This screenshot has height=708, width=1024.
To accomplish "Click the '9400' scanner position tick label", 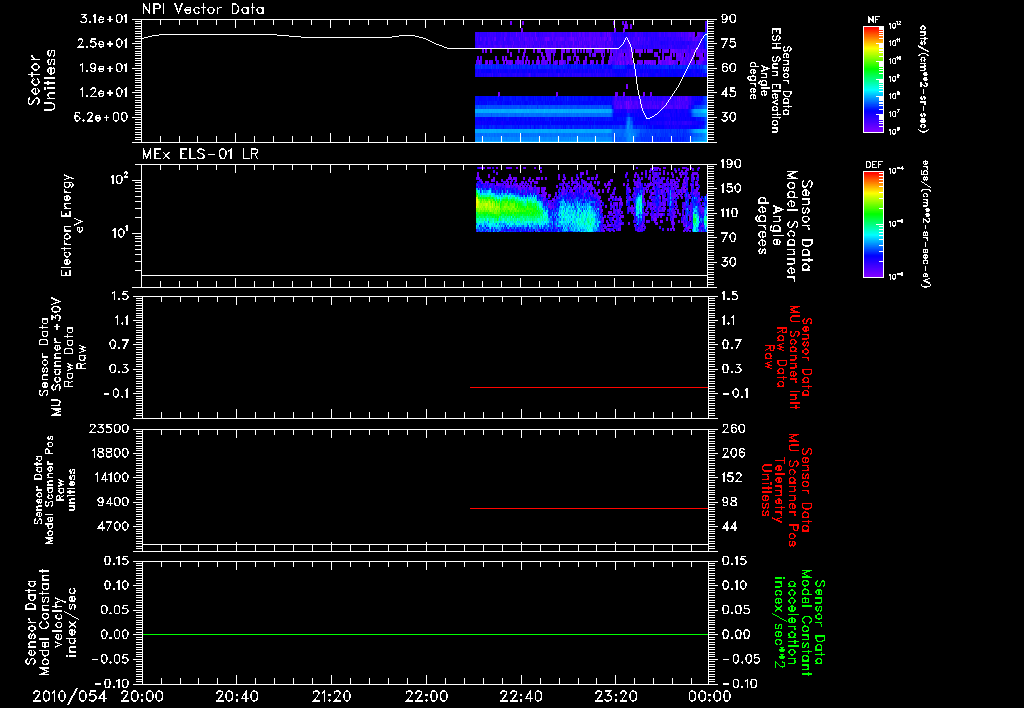I will click(112, 502).
